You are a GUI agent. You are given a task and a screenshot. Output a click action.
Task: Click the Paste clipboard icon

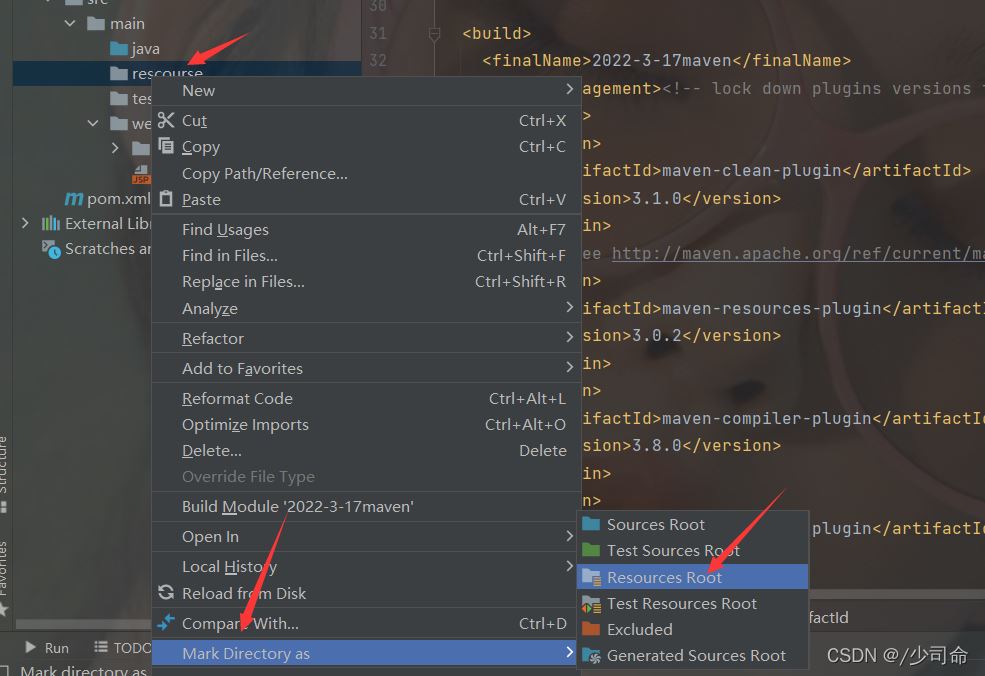(x=166, y=199)
